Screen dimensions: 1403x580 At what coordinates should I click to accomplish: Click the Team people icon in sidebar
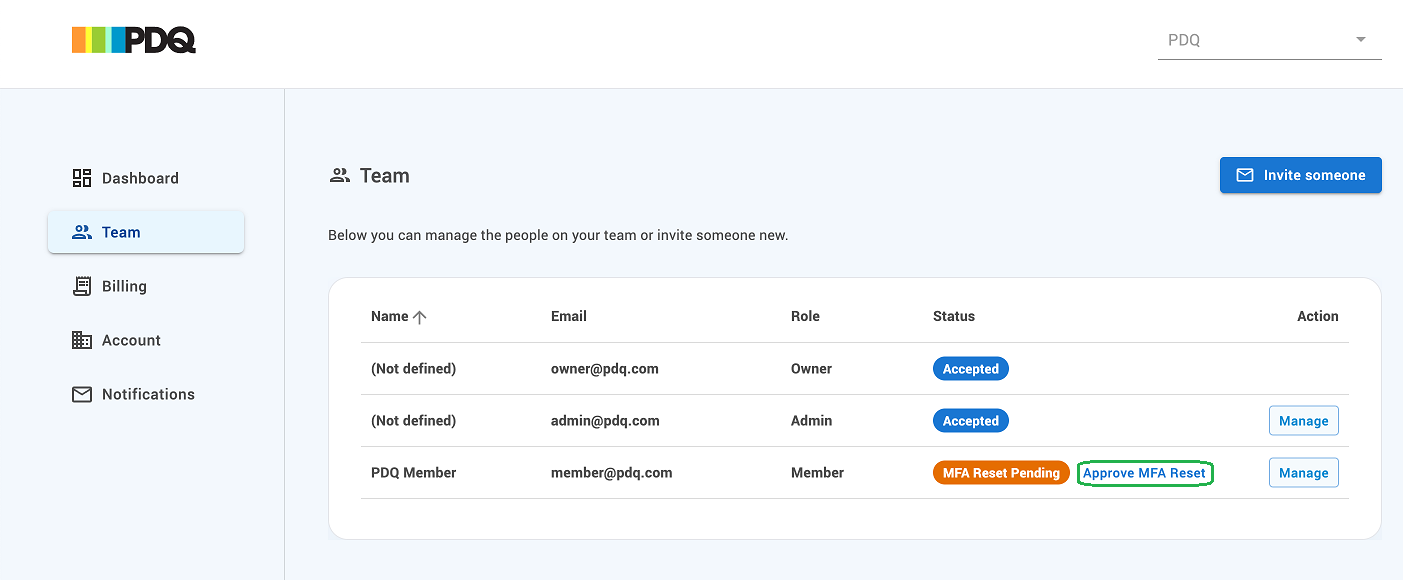pyautogui.click(x=82, y=232)
